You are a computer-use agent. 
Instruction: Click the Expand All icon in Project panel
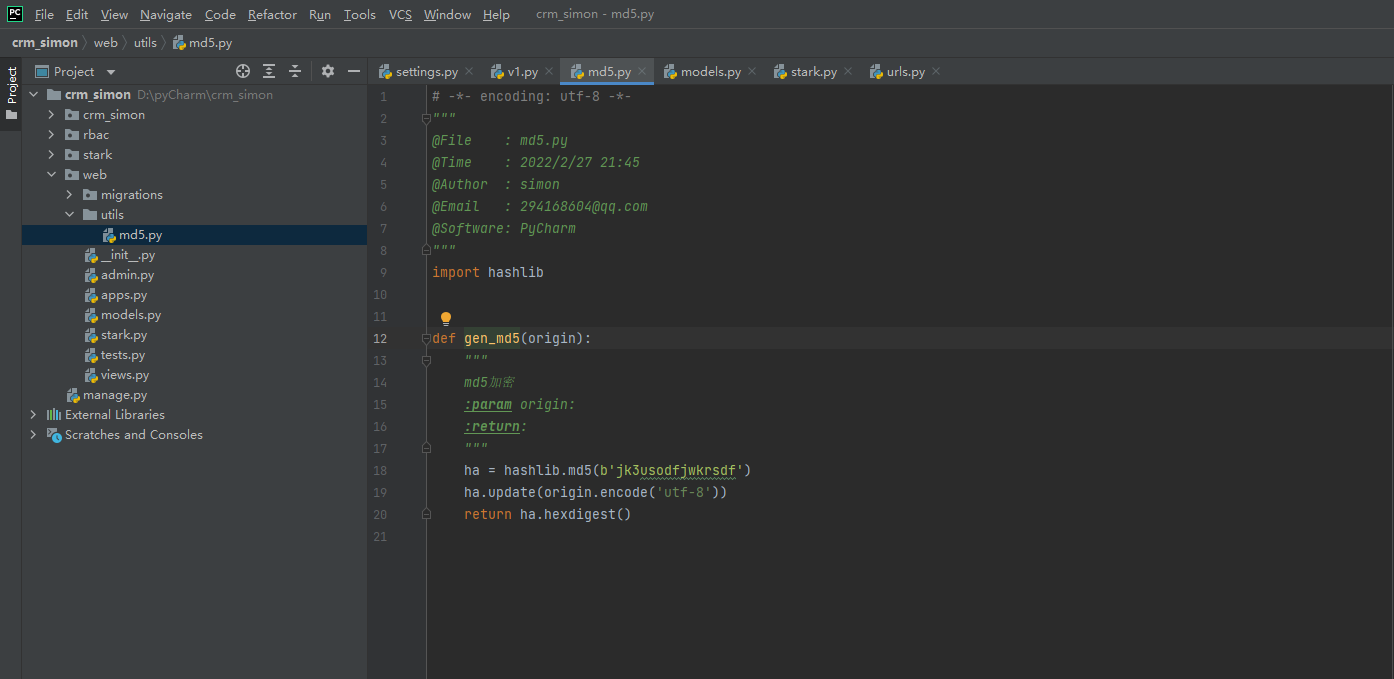tap(269, 71)
